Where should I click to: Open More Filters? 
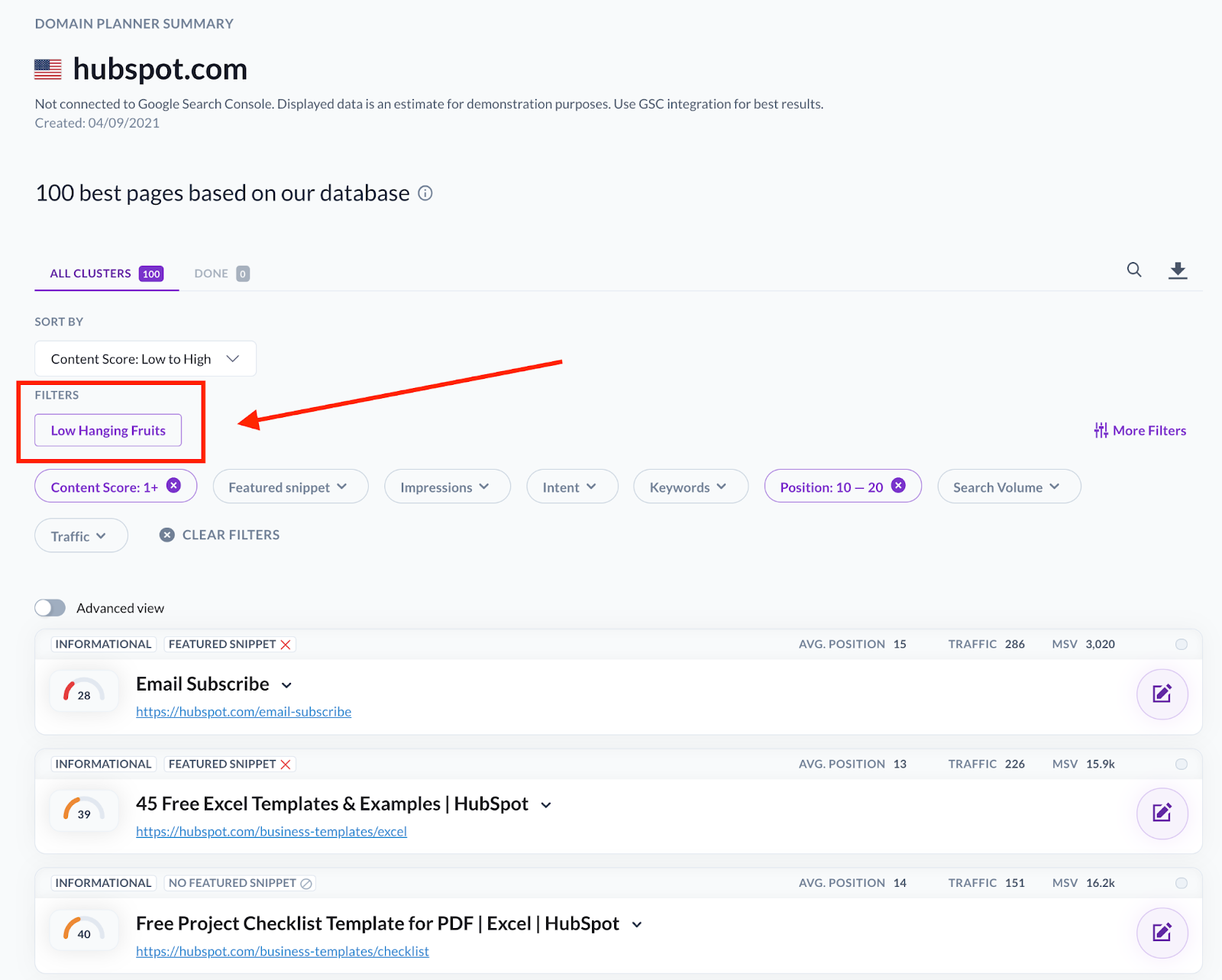click(x=1140, y=431)
